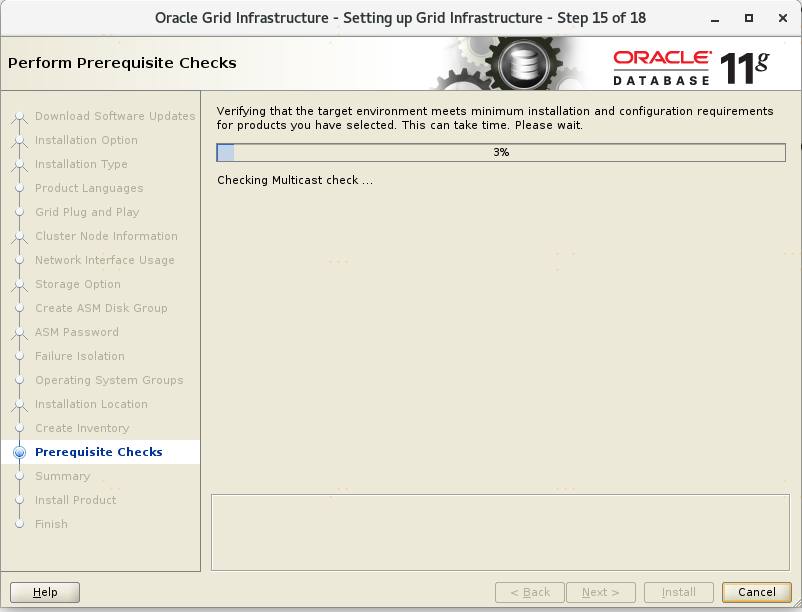Choose the Installation Location step
Image resolution: width=802 pixels, height=612 pixels.
point(91,404)
